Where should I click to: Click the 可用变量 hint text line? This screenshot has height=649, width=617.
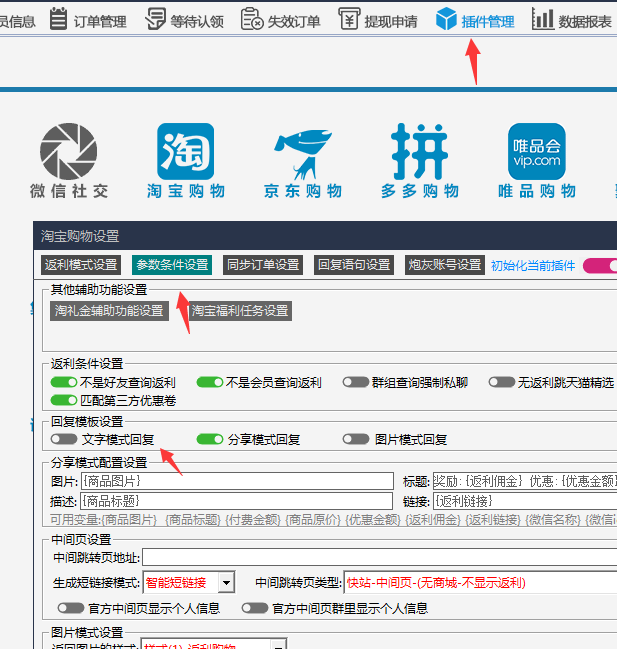pyautogui.click(x=334, y=519)
